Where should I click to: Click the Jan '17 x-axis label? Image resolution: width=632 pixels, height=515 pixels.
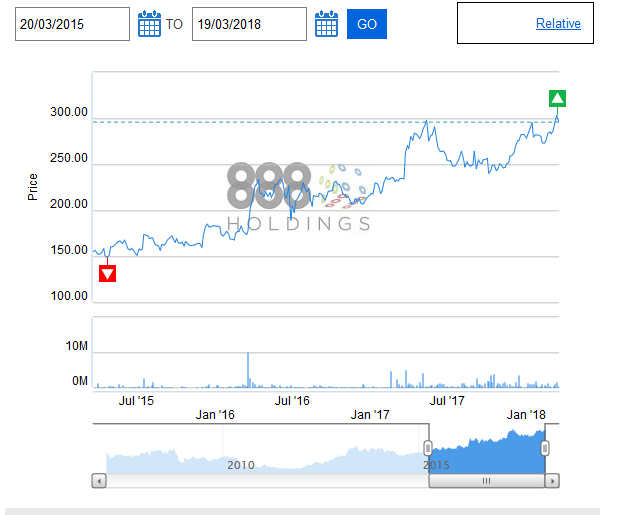coord(370,415)
